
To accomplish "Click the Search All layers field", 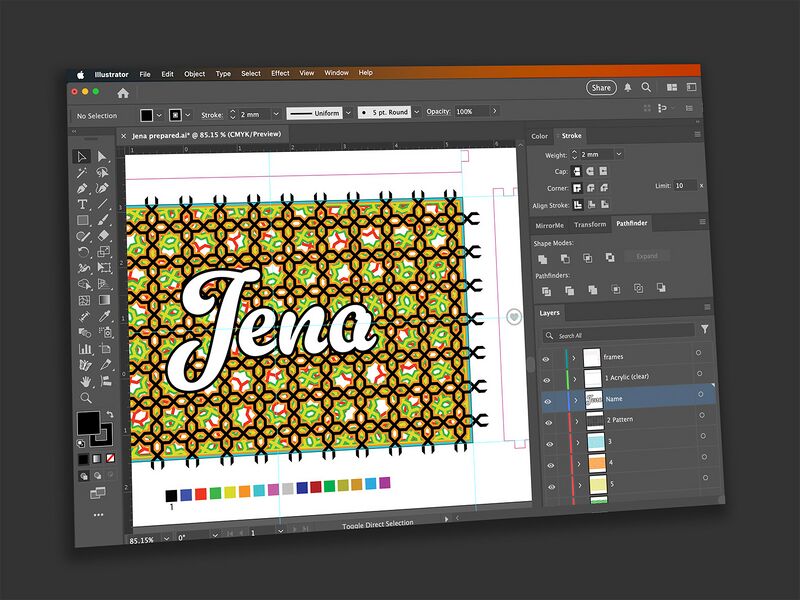I will pos(619,334).
